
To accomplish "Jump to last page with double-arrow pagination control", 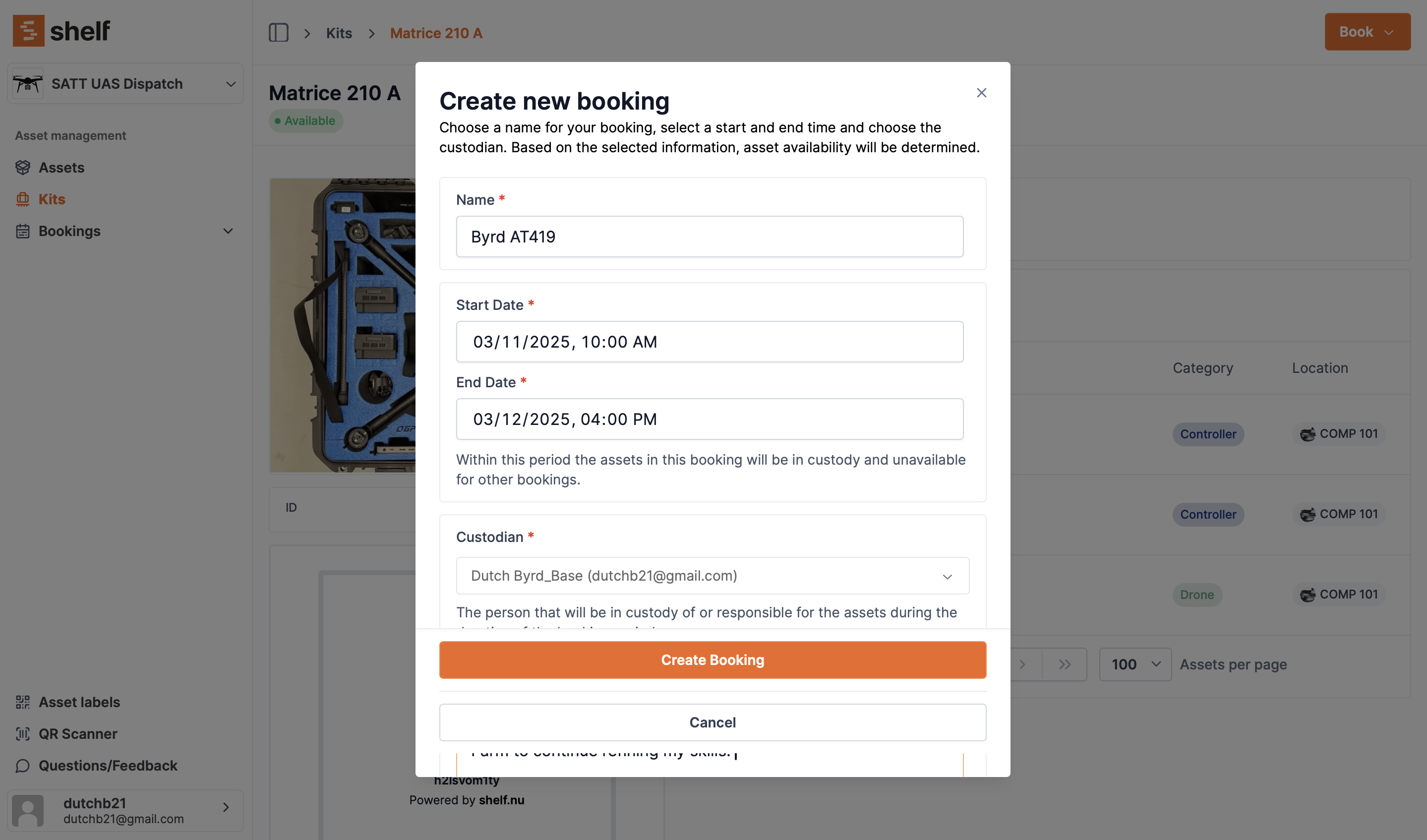I will coord(1064,664).
